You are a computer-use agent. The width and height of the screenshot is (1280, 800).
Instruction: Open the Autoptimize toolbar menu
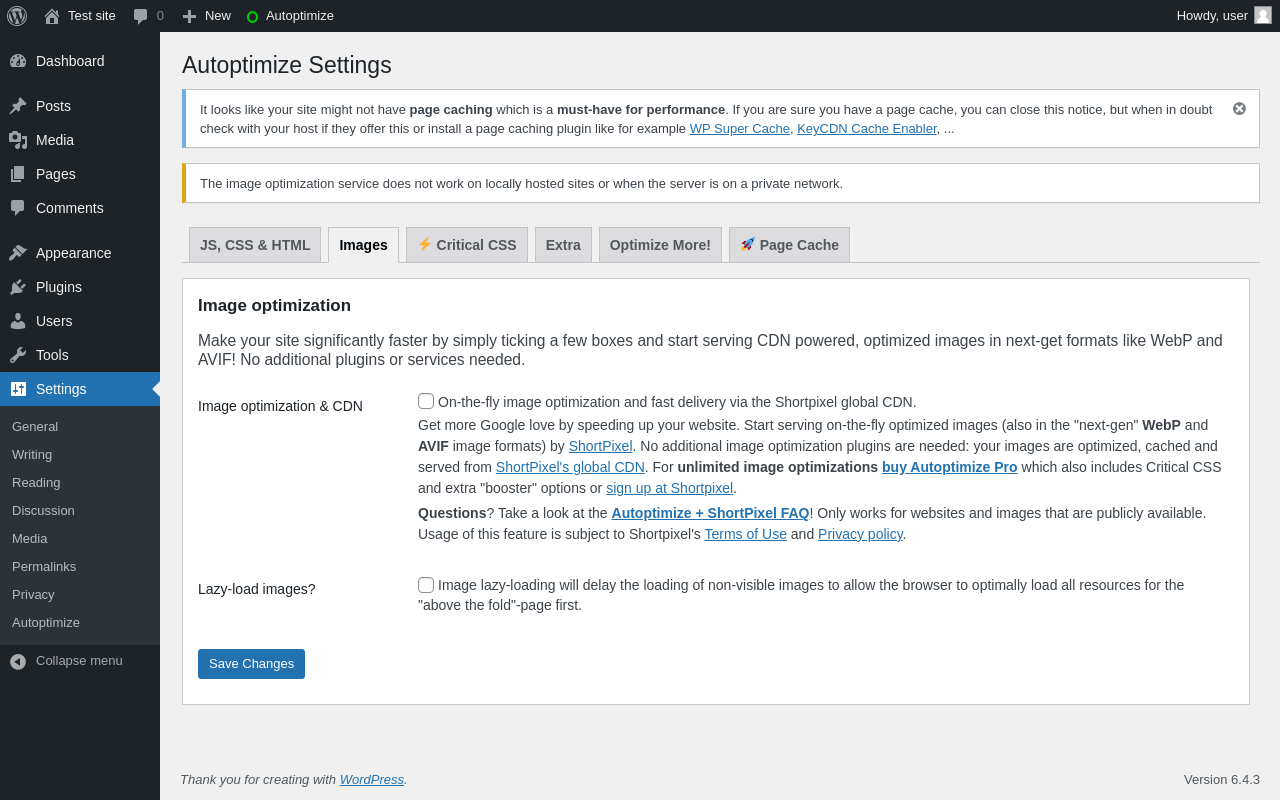coord(290,16)
